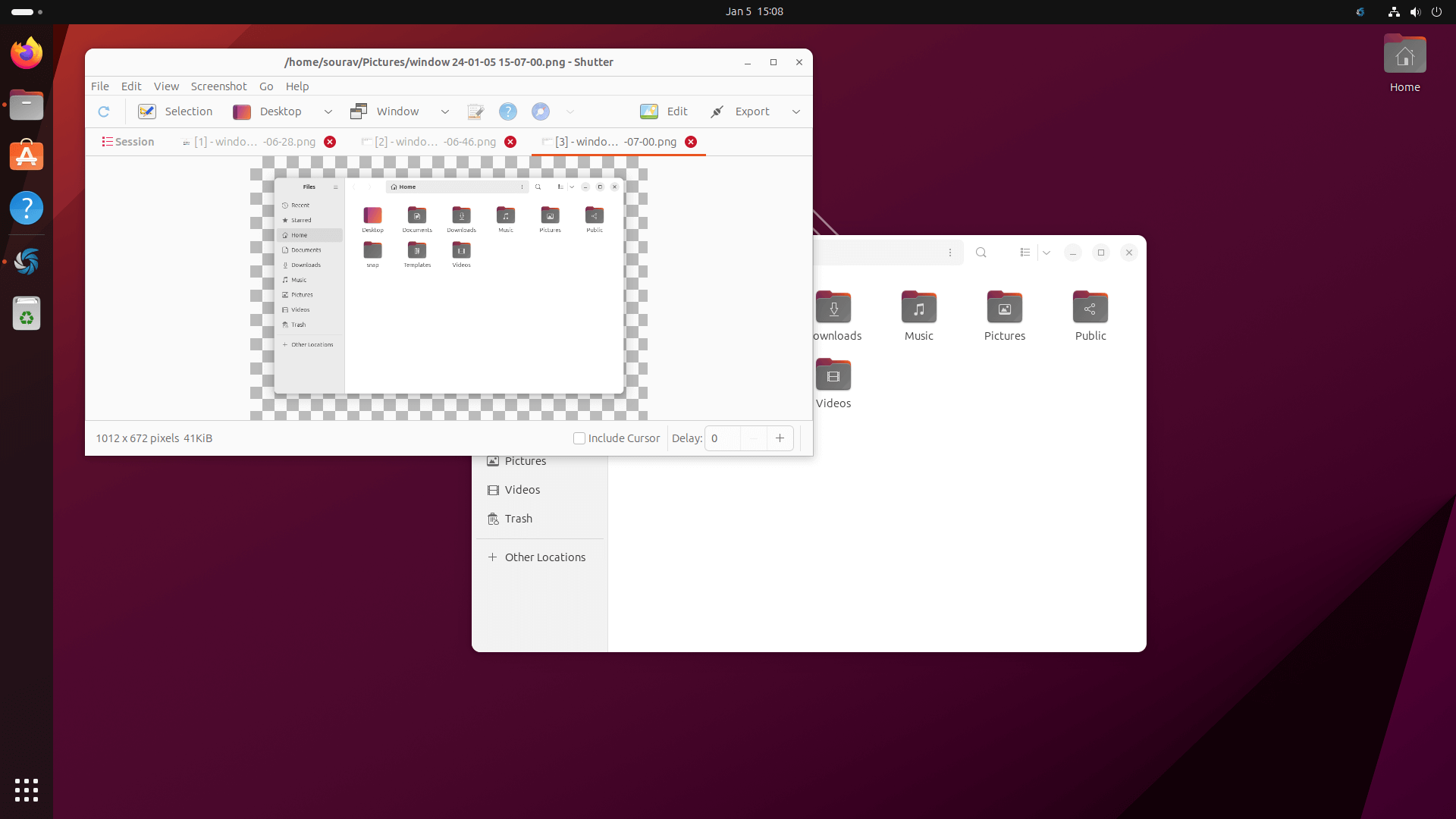The width and height of the screenshot is (1456, 819).
Task: Expand the Window capture options dropdown
Action: click(x=445, y=111)
